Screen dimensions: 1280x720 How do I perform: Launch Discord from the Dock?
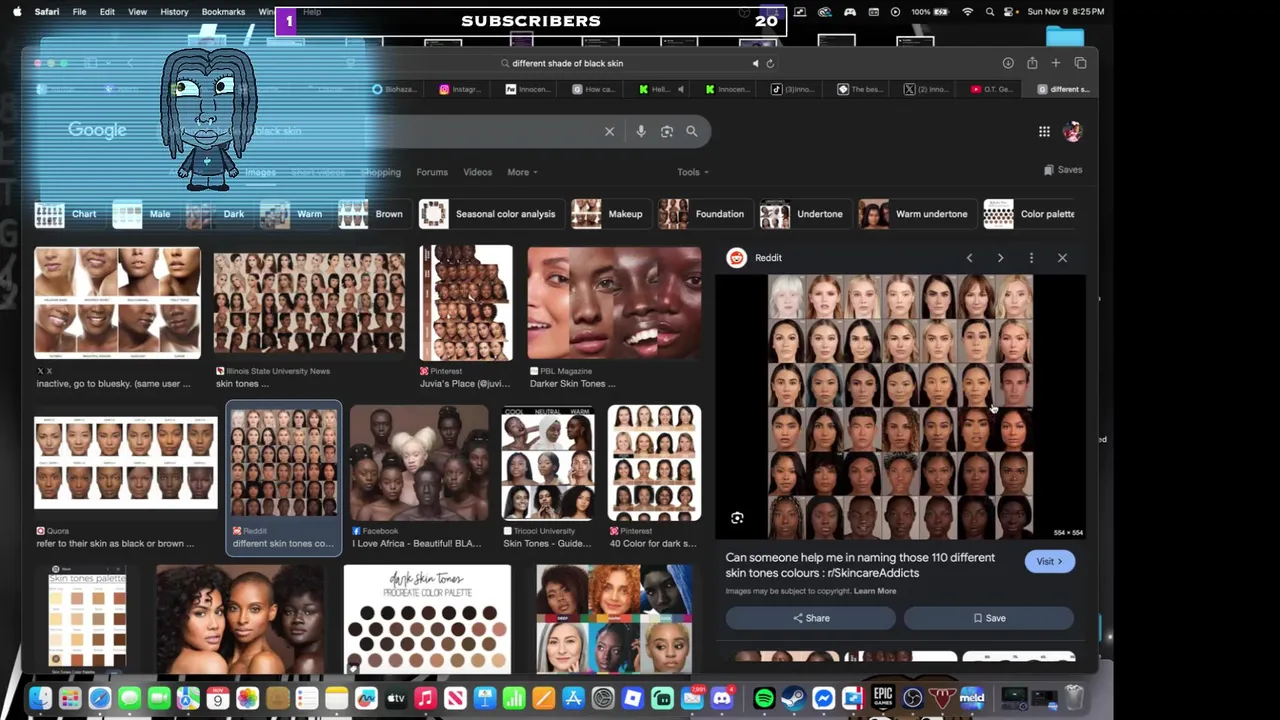coord(721,698)
